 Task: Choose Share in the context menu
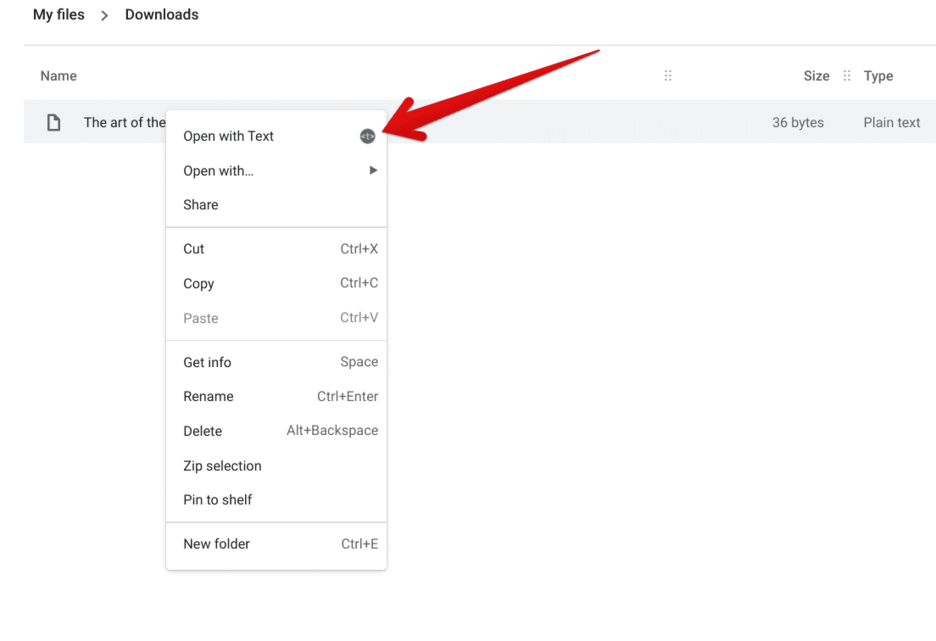coord(276,205)
